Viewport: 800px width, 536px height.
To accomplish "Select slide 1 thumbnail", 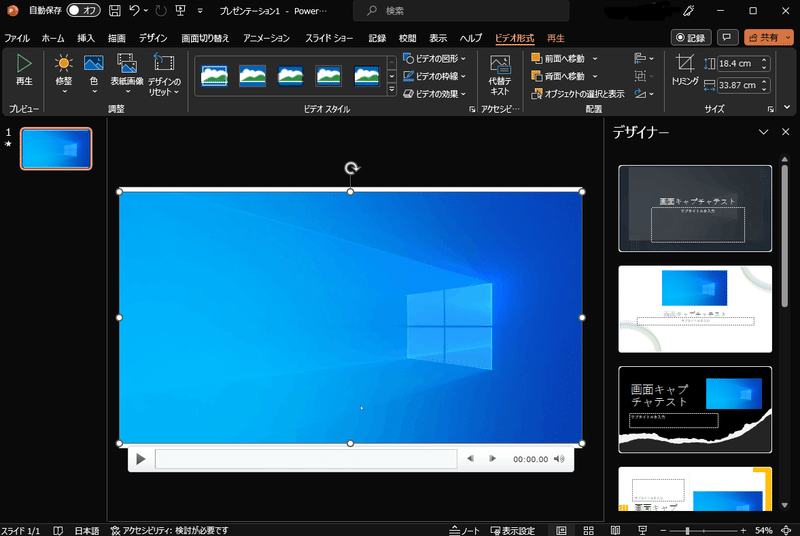I will pyautogui.click(x=56, y=148).
